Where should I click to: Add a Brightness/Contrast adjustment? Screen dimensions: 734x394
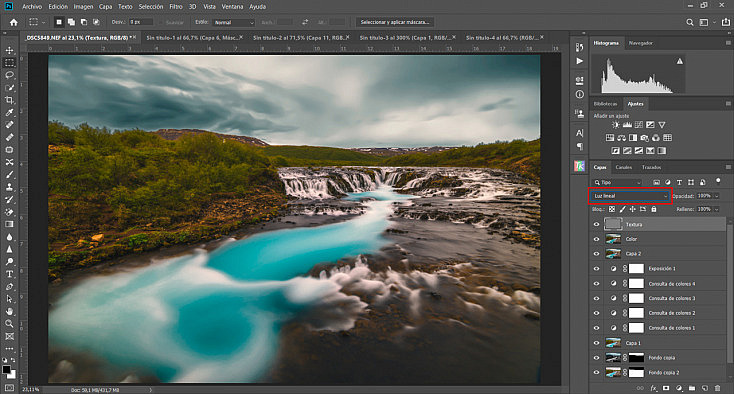click(616, 125)
